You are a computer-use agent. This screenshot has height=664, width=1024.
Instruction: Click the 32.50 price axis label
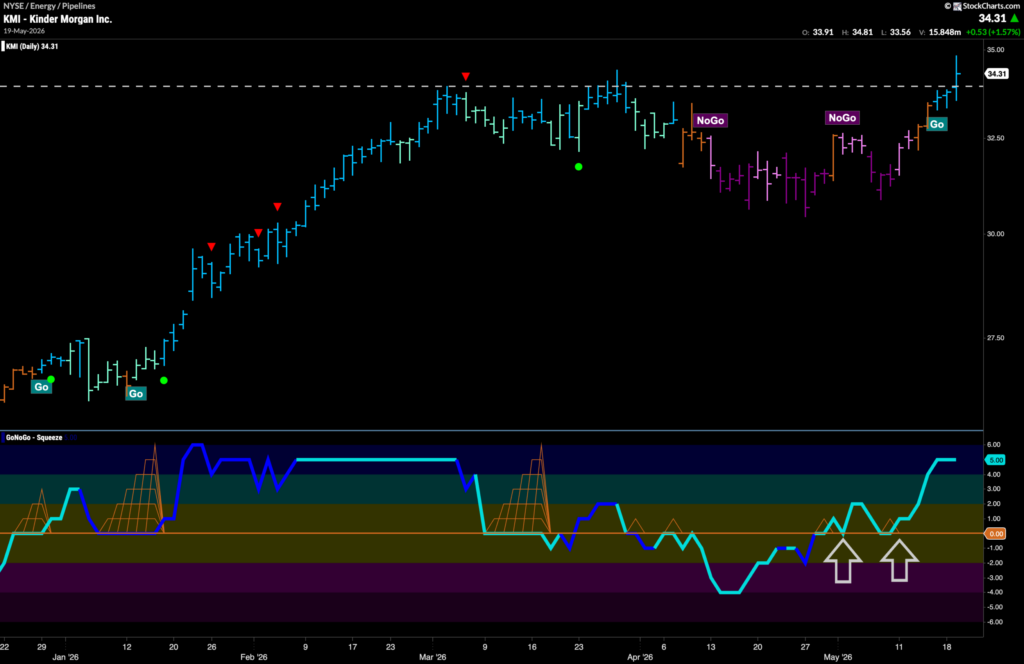pyautogui.click(x=995, y=138)
